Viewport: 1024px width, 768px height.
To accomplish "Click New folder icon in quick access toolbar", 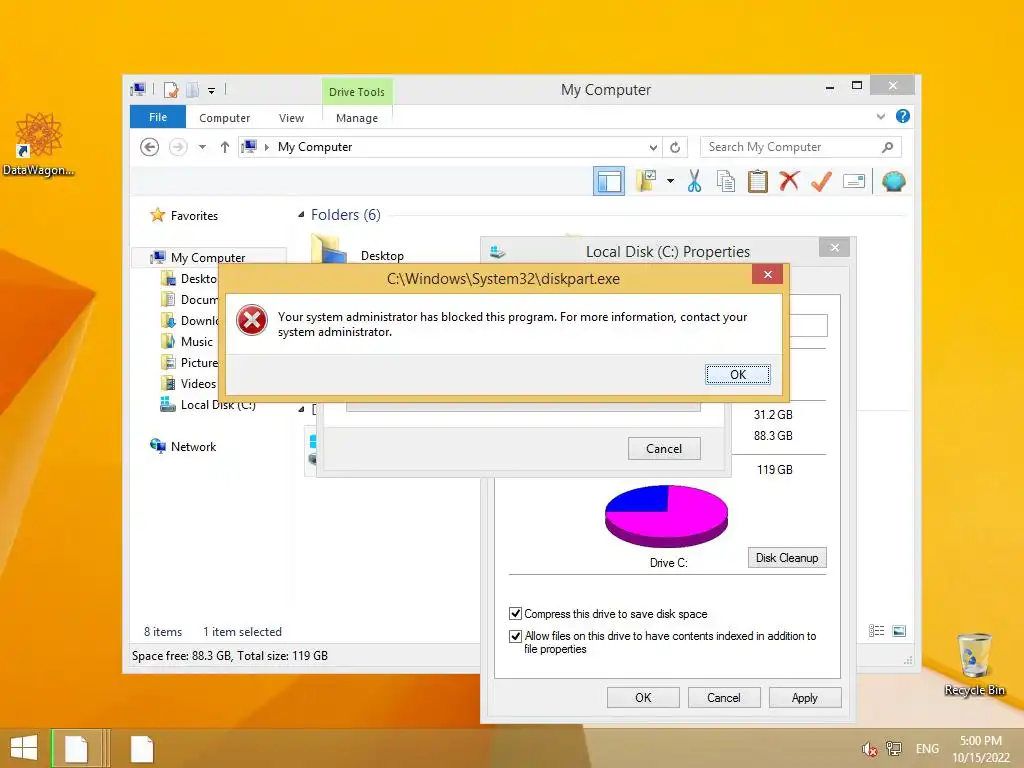I will (x=193, y=89).
